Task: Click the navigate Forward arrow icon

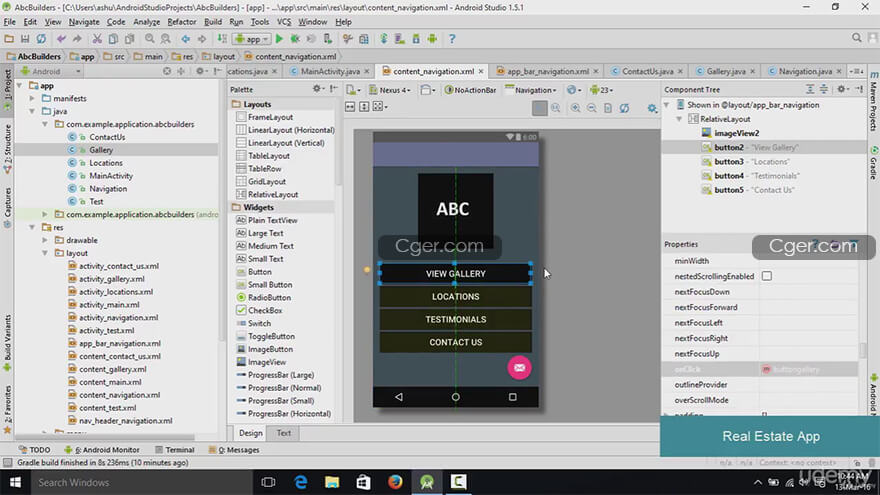Action: [201, 39]
